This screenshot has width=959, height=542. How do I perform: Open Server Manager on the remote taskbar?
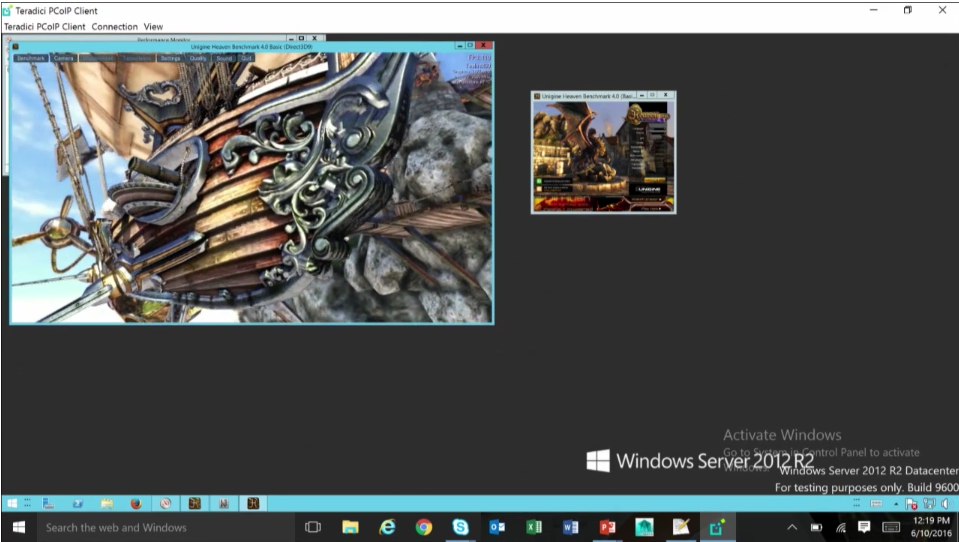pos(48,503)
